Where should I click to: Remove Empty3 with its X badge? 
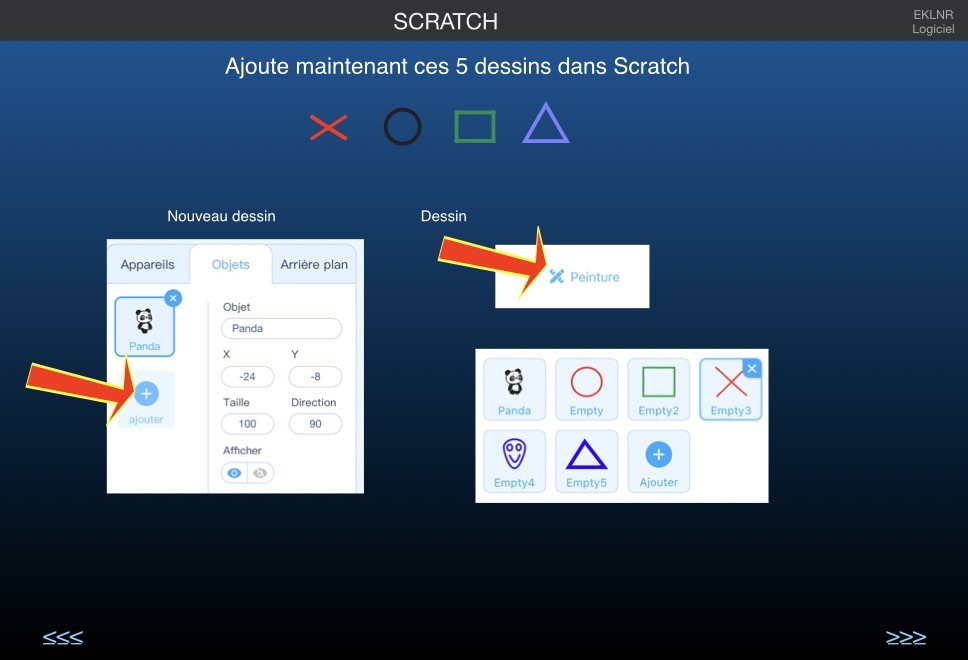(752, 369)
